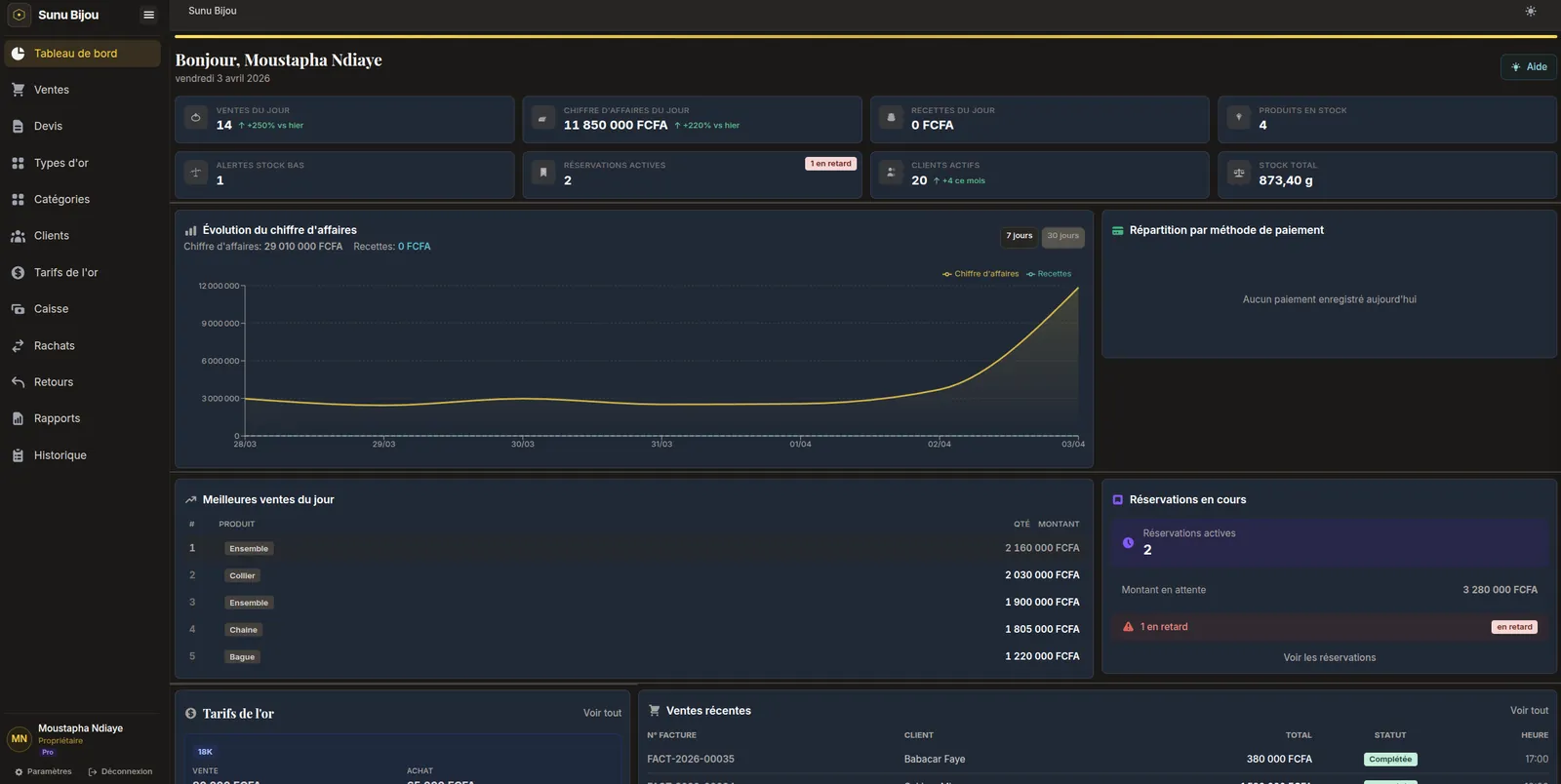Select the 7 jours chart range
Screen dimensions: 1561x784
(x=1020, y=236)
